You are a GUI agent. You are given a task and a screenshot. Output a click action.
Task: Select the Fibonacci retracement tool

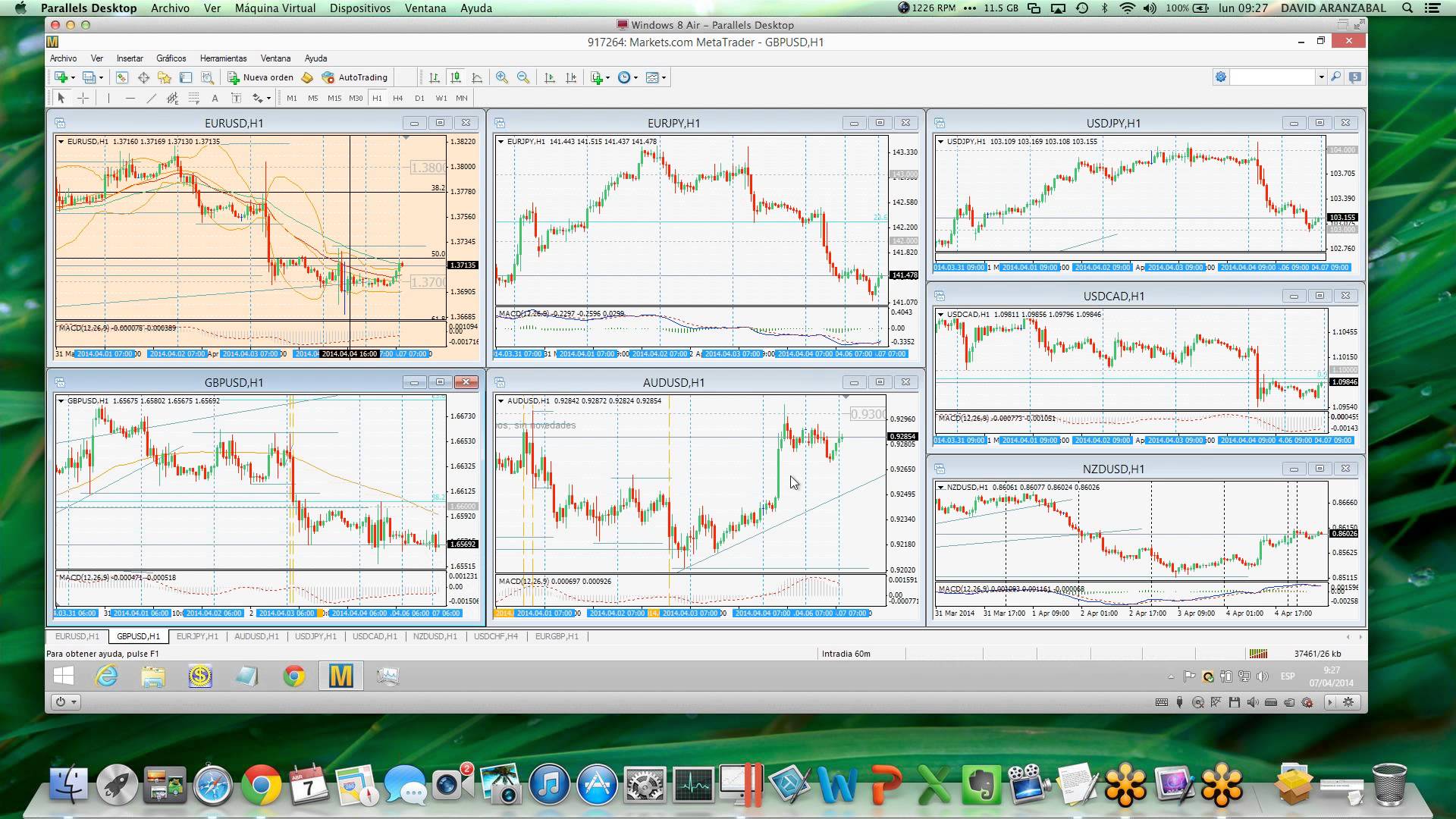(x=193, y=98)
